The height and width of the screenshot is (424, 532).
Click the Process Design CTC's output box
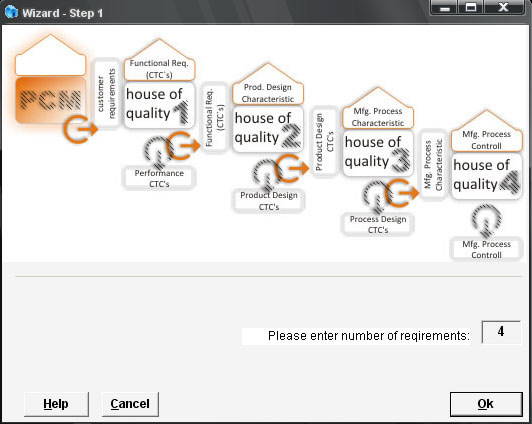coord(378,224)
